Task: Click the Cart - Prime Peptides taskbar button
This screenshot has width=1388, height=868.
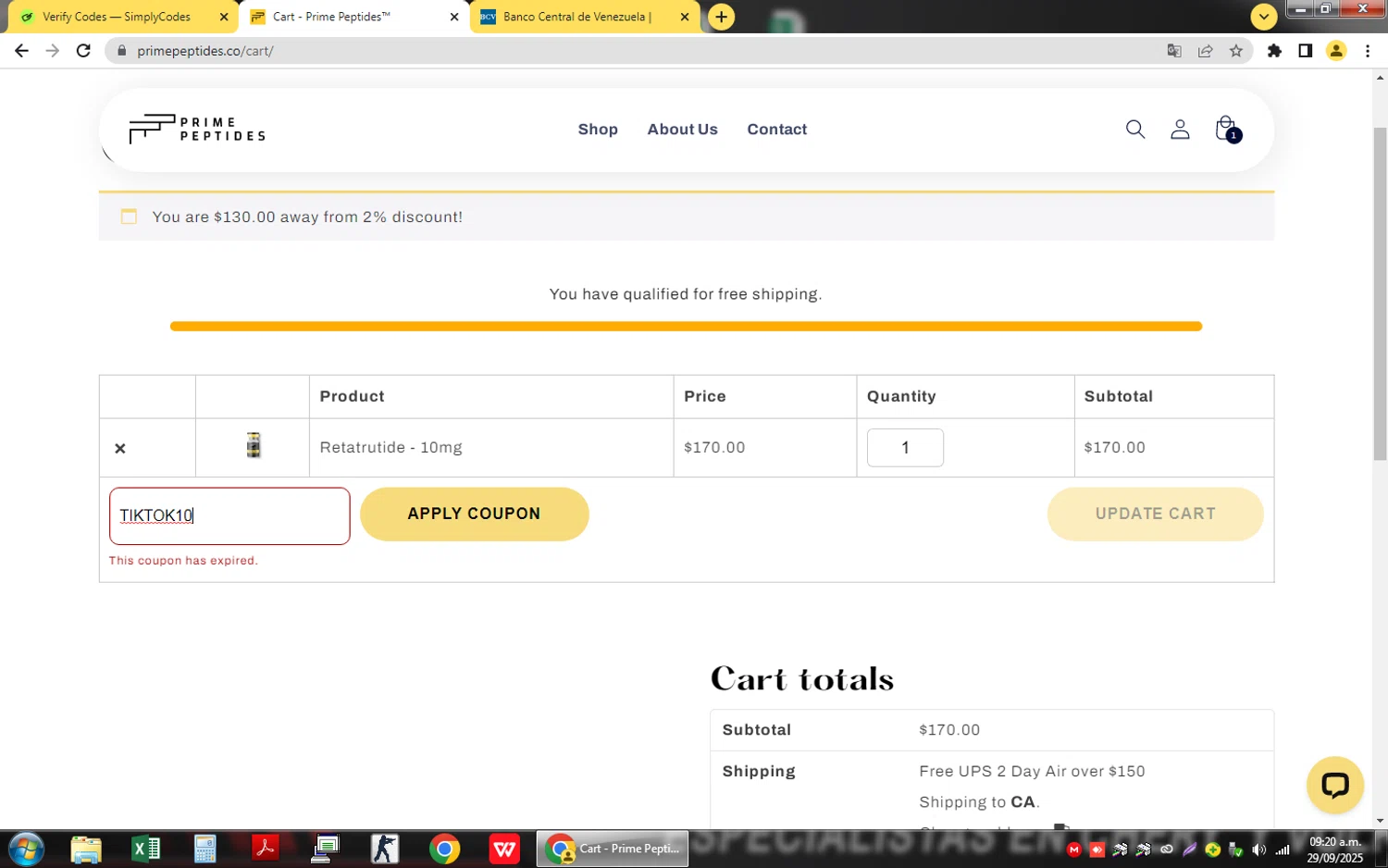Action: (x=613, y=849)
